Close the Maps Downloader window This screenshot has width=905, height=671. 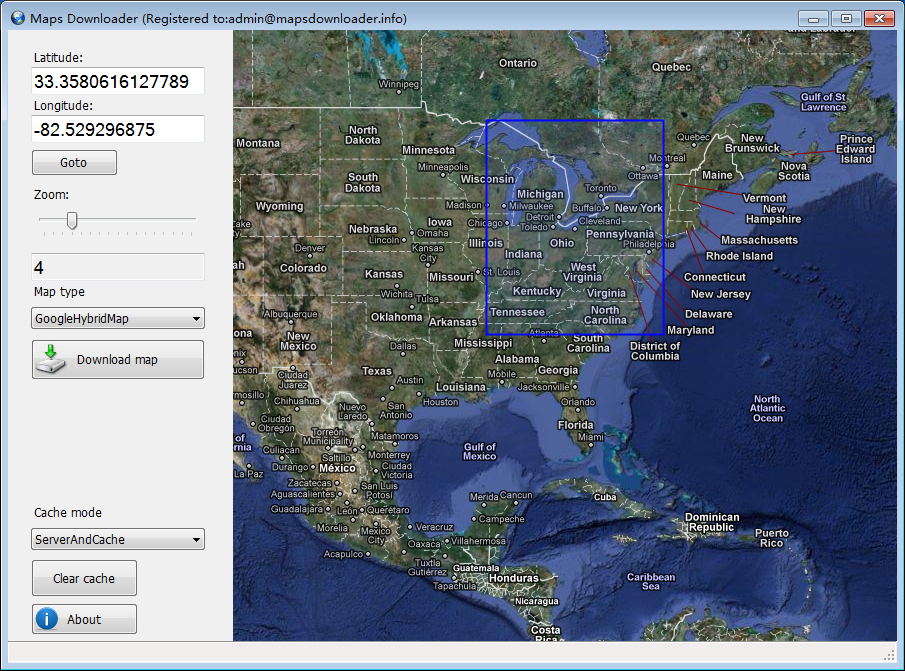coord(879,18)
